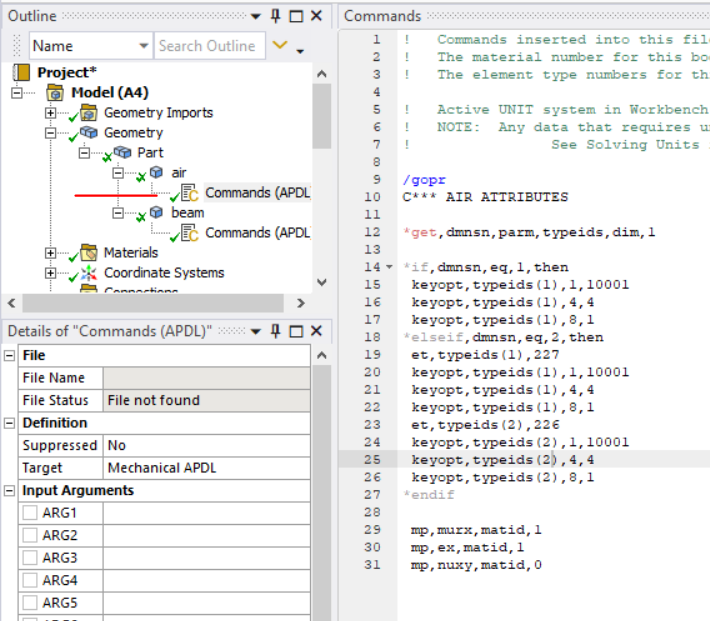Click in the Search Outline field
This screenshot has width=710, height=621.
pos(210,46)
